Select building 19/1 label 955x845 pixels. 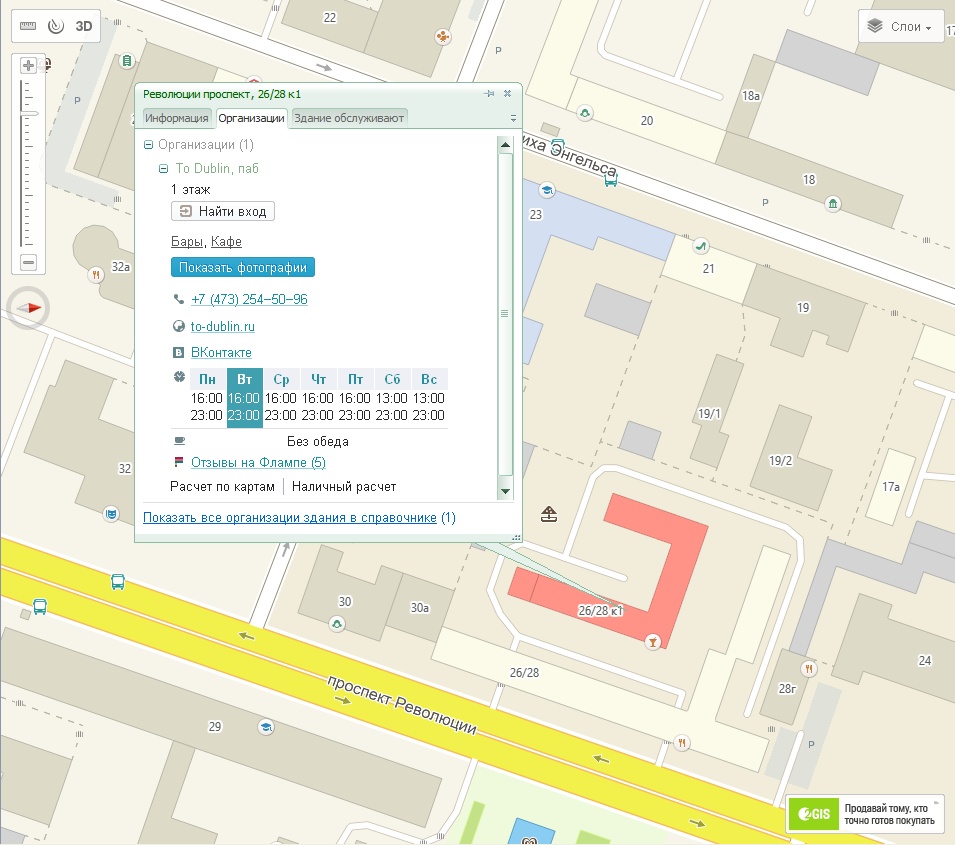709,414
